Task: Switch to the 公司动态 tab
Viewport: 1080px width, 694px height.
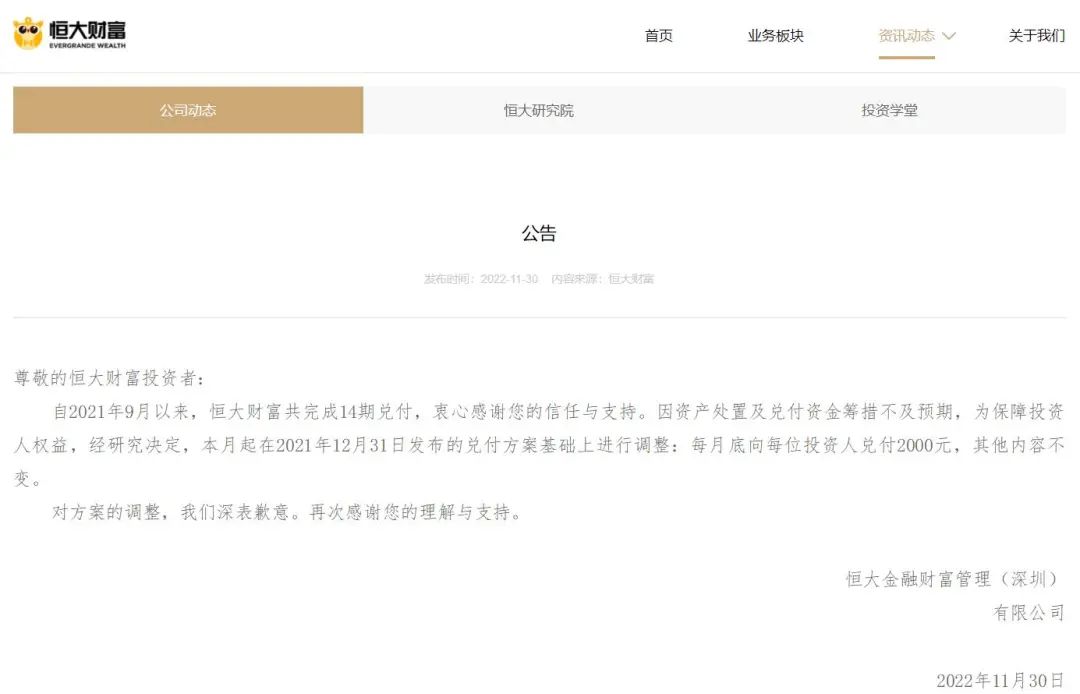Action: 188,110
